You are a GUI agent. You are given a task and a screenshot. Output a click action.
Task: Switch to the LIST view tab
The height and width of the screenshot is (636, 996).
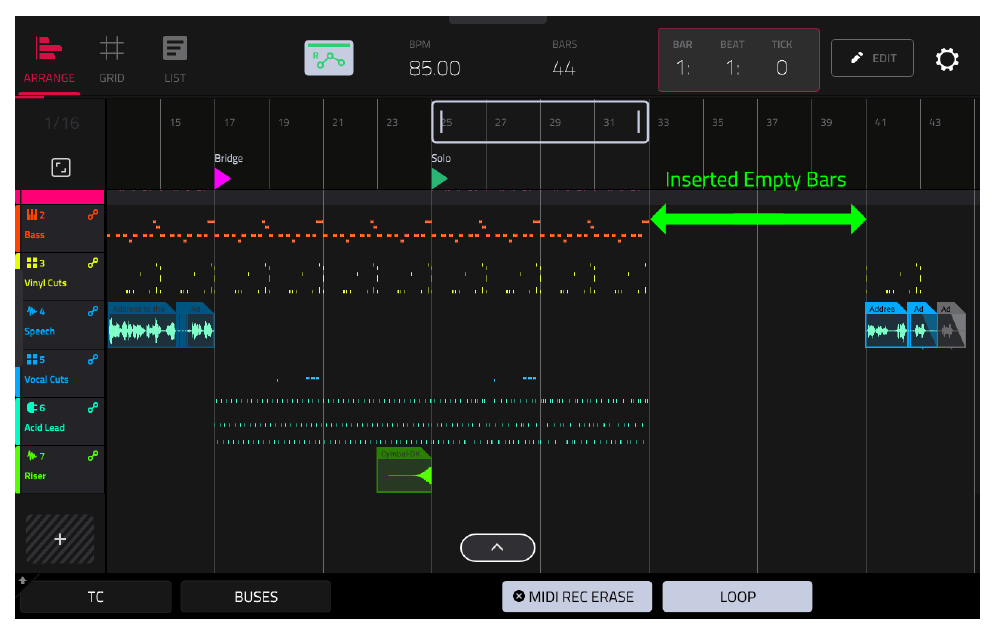point(175,61)
